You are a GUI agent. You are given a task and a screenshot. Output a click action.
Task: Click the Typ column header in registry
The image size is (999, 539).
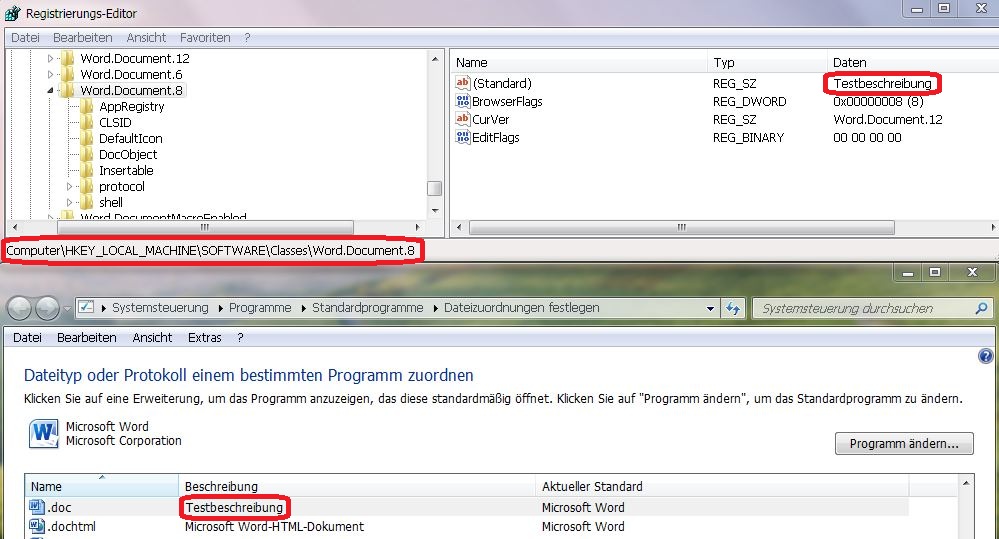click(x=767, y=62)
